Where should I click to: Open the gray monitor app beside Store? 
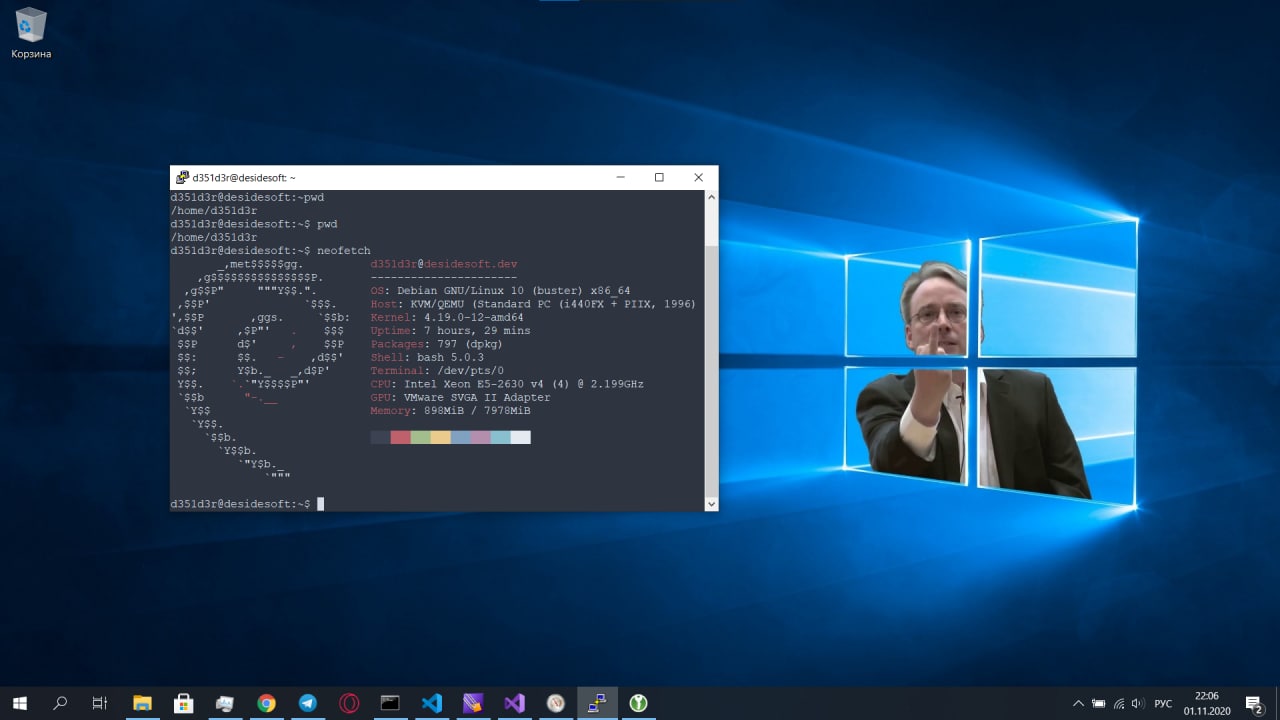click(224, 703)
